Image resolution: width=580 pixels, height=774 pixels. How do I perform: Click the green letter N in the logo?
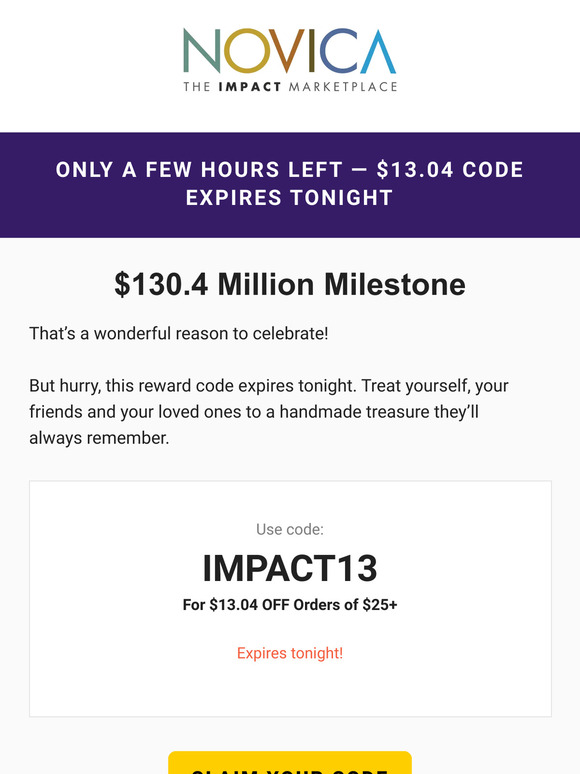point(201,51)
